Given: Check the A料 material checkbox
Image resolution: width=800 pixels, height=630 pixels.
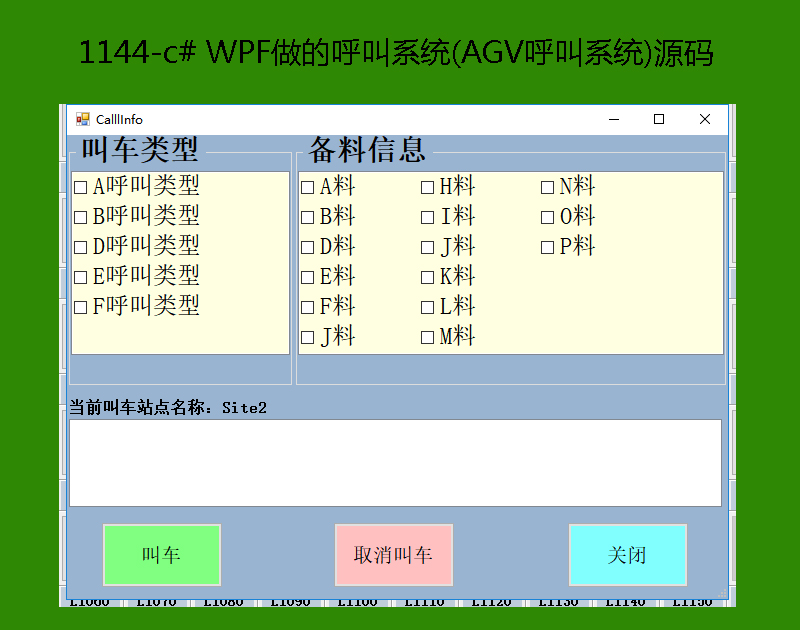Looking at the screenshot, I should 308,187.
